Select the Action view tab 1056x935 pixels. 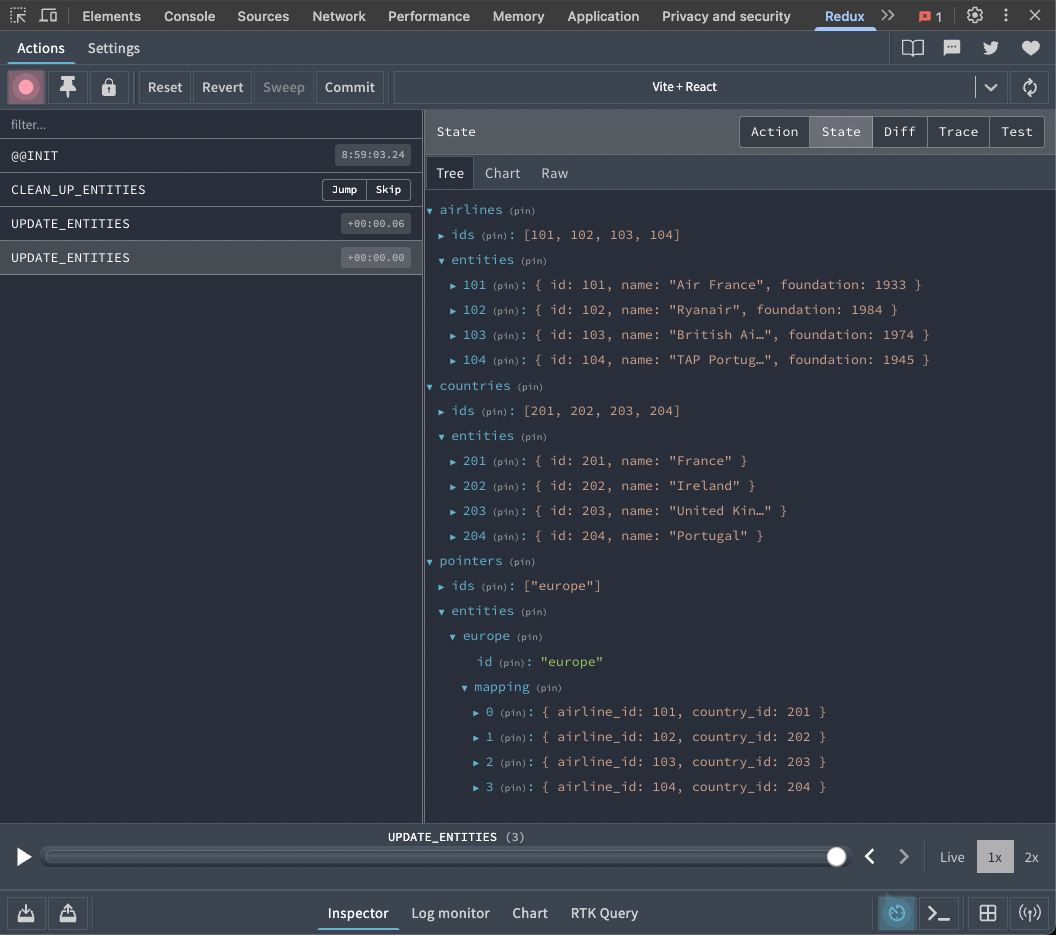774,131
